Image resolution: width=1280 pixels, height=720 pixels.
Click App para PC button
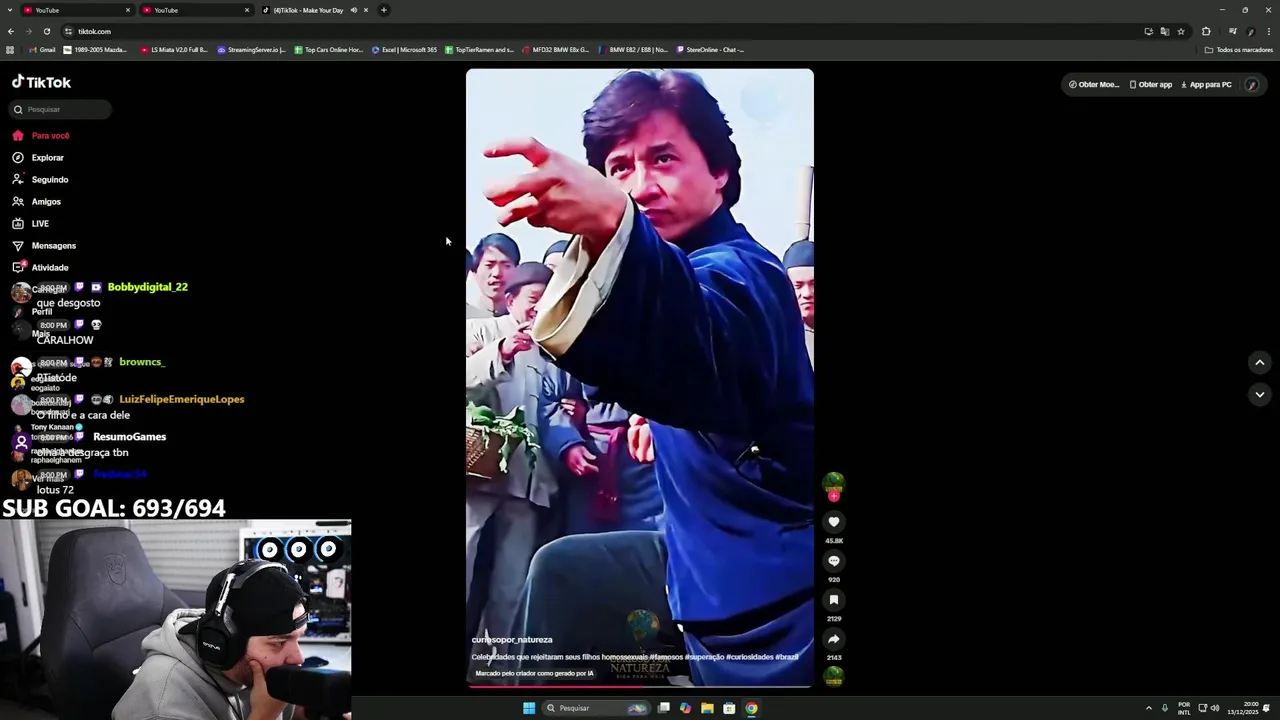(1206, 85)
